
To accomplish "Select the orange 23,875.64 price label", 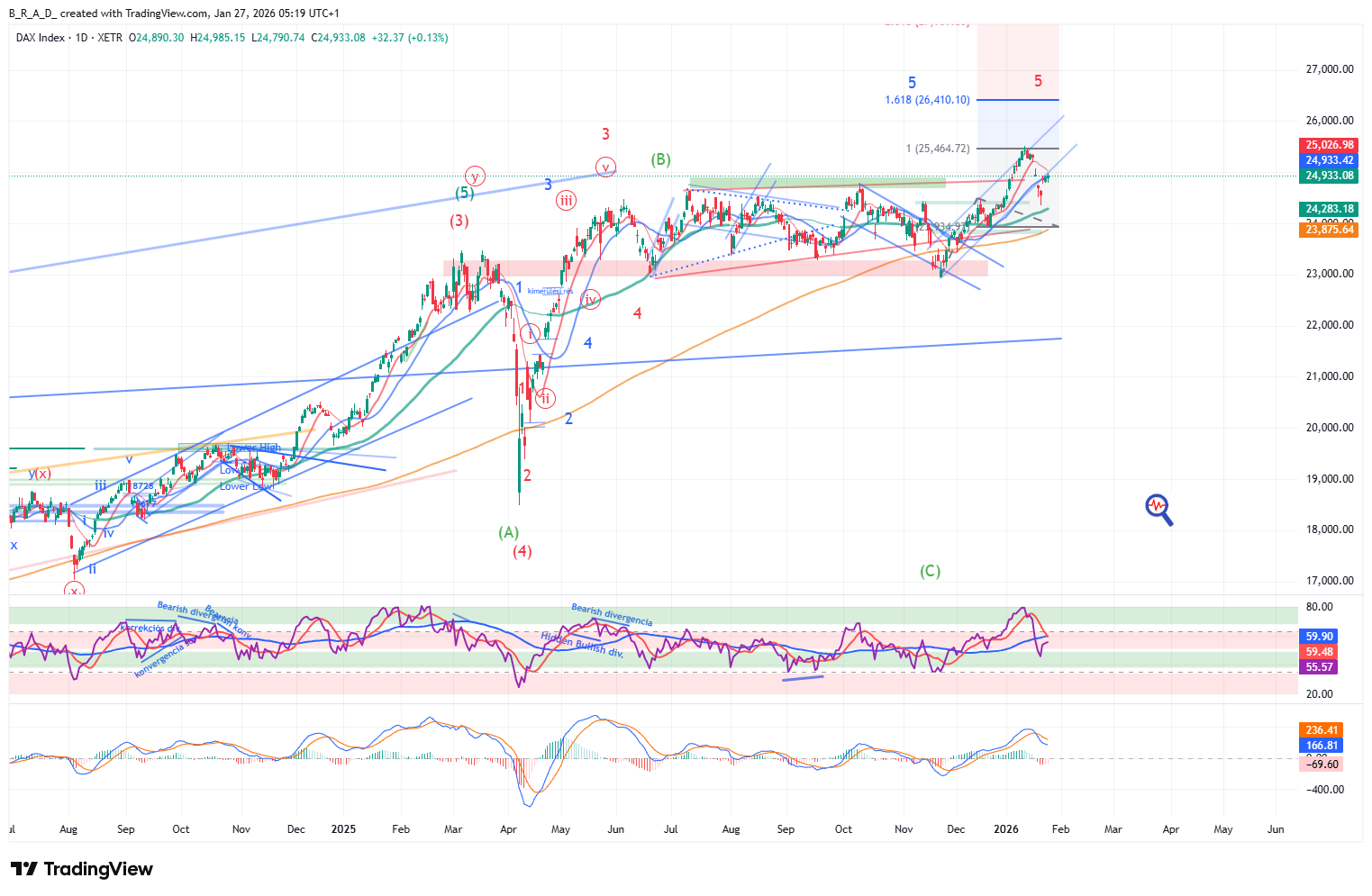I will coord(1330,230).
